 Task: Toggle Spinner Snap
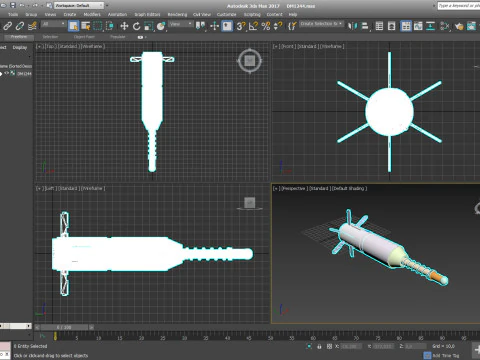click(278, 26)
